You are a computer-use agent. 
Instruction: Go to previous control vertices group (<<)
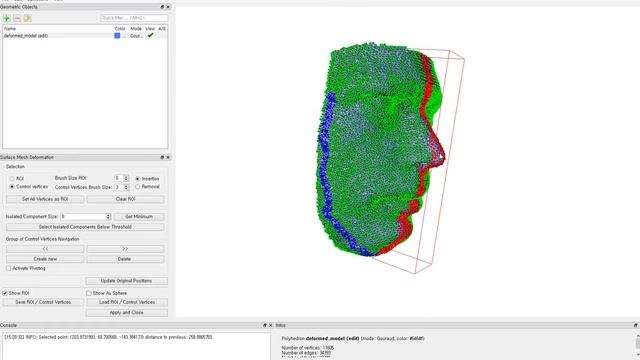(x=45, y=249)
